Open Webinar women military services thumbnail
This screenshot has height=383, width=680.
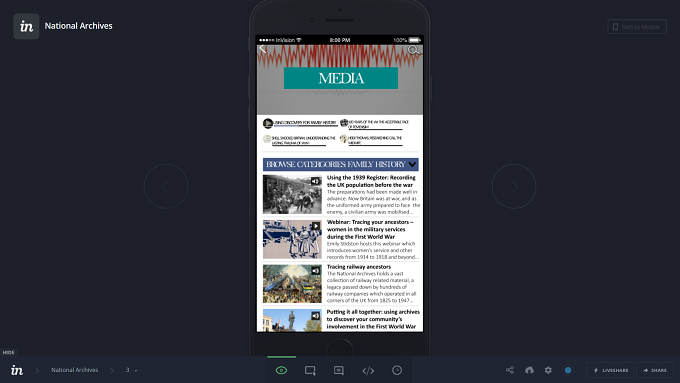292,239
